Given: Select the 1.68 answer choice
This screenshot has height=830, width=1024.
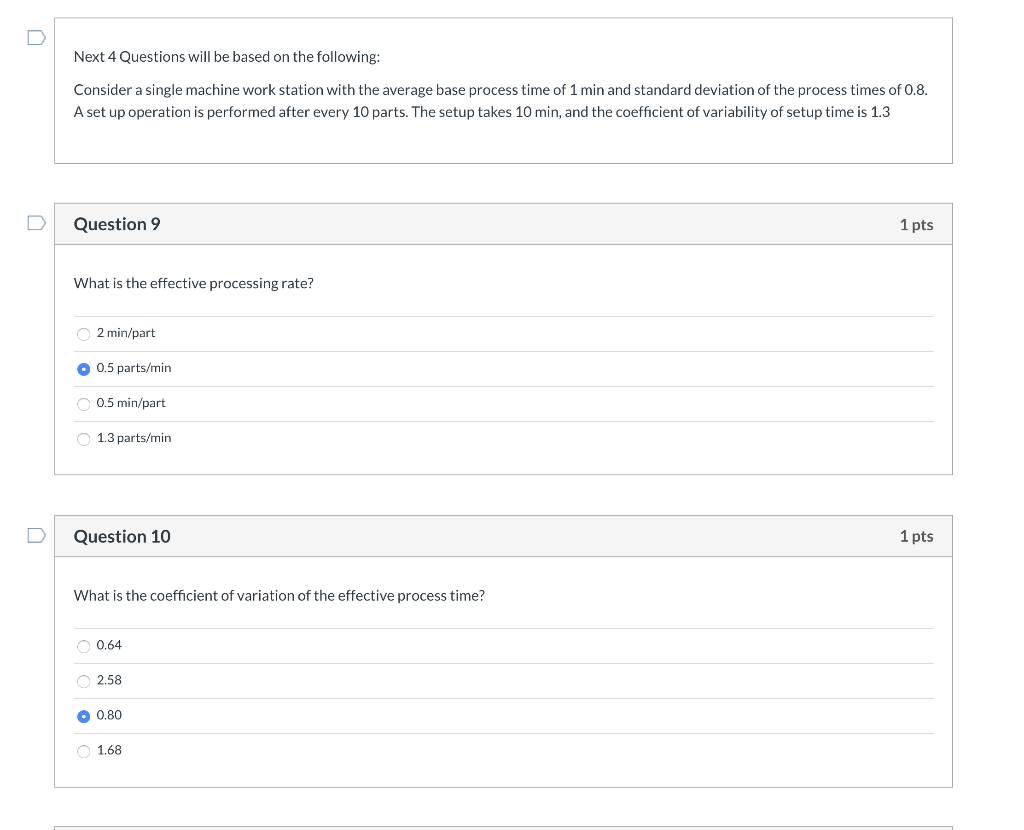Looking at the screenshot, I should pyautogui.click(x=84, y=751).
